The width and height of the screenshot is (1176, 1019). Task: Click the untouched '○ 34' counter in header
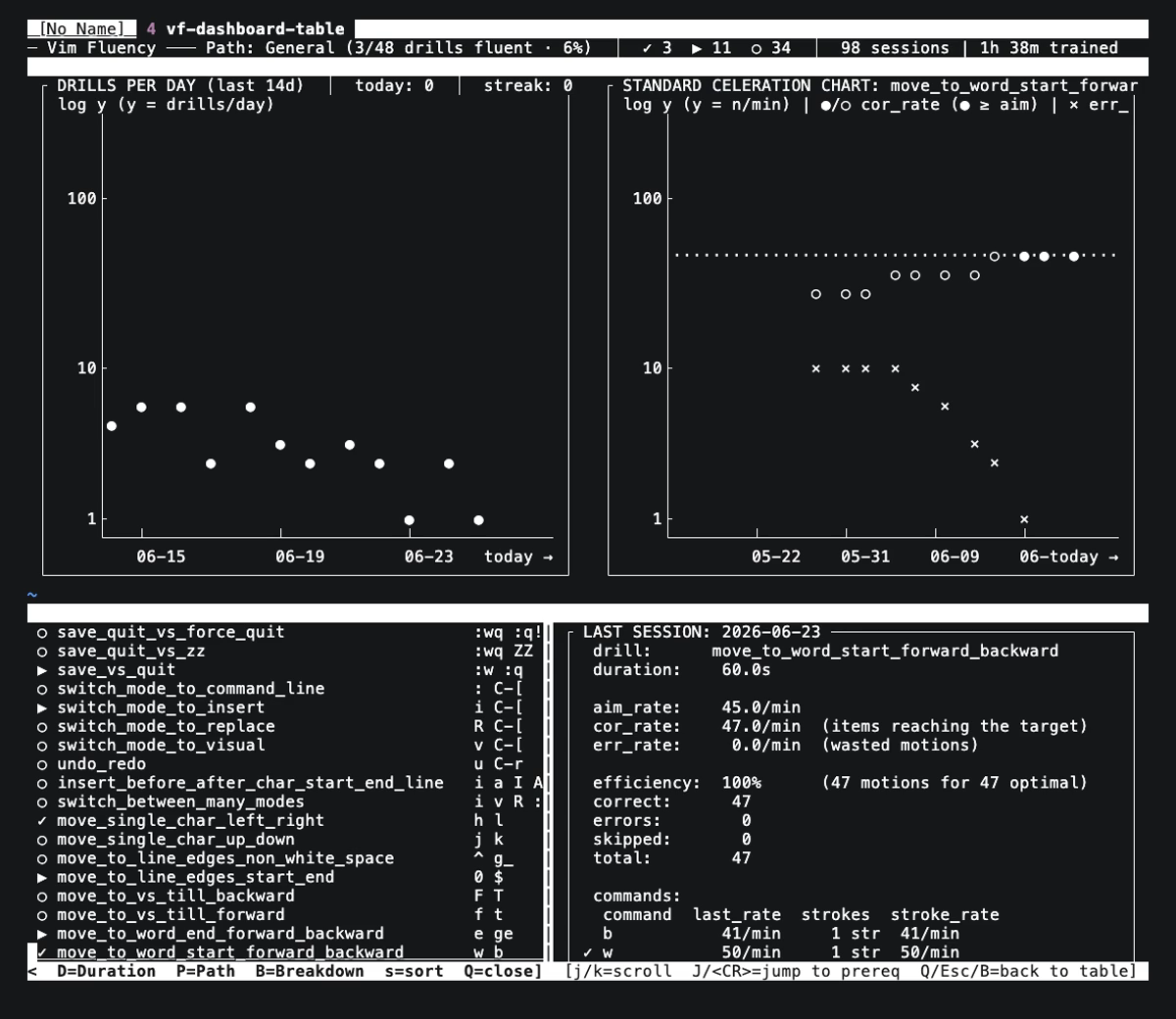tap(771, 48)
